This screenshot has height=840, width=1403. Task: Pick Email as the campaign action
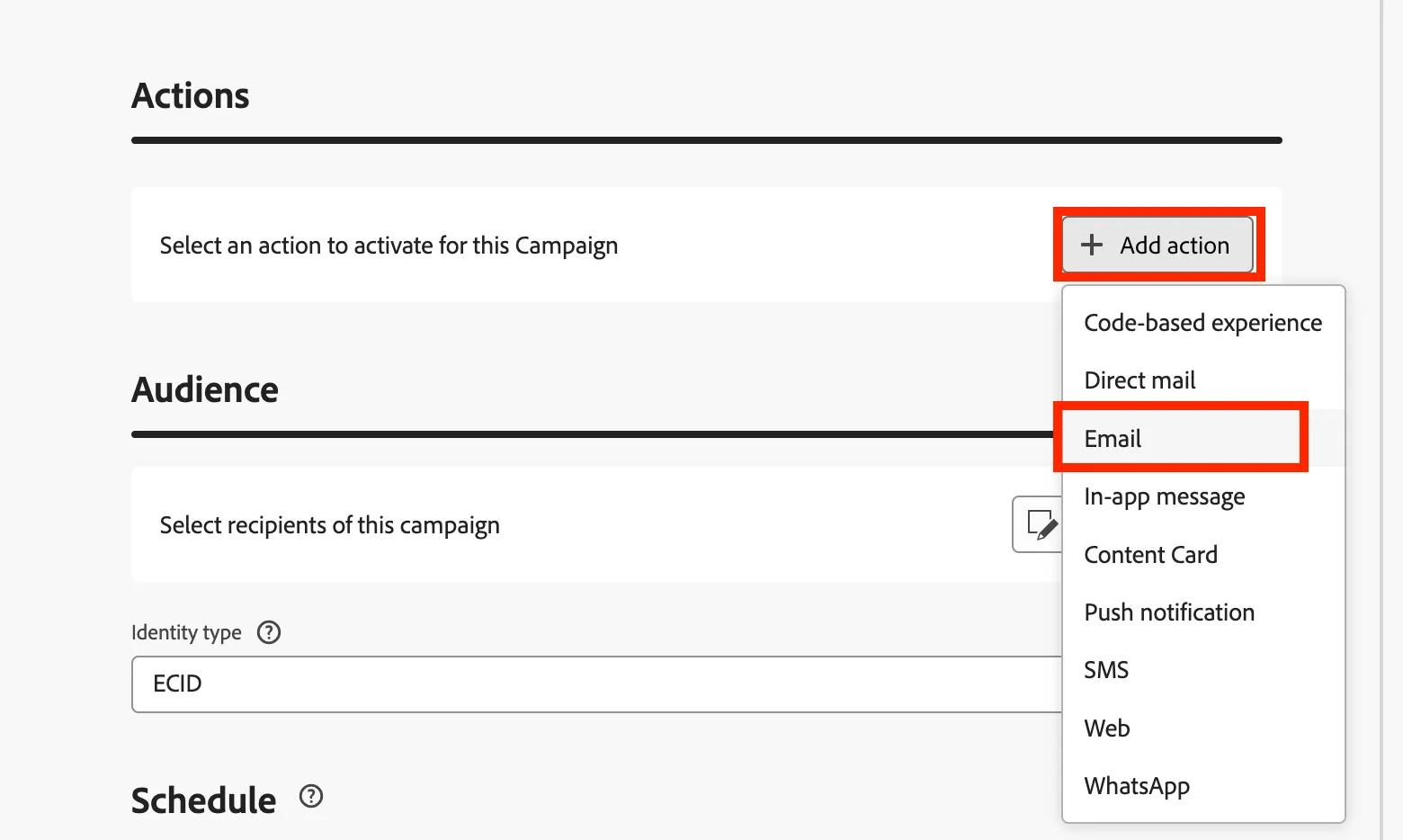[x=1203, y=438]
